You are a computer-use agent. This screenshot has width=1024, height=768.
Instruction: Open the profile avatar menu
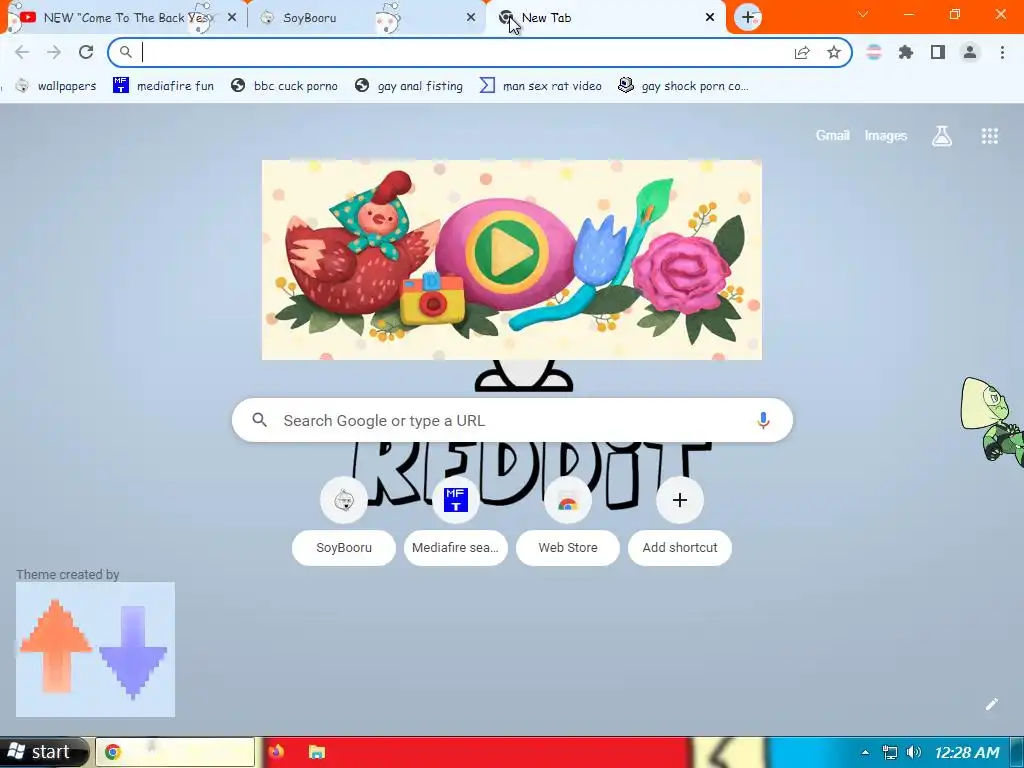click(x=970, y=52)
